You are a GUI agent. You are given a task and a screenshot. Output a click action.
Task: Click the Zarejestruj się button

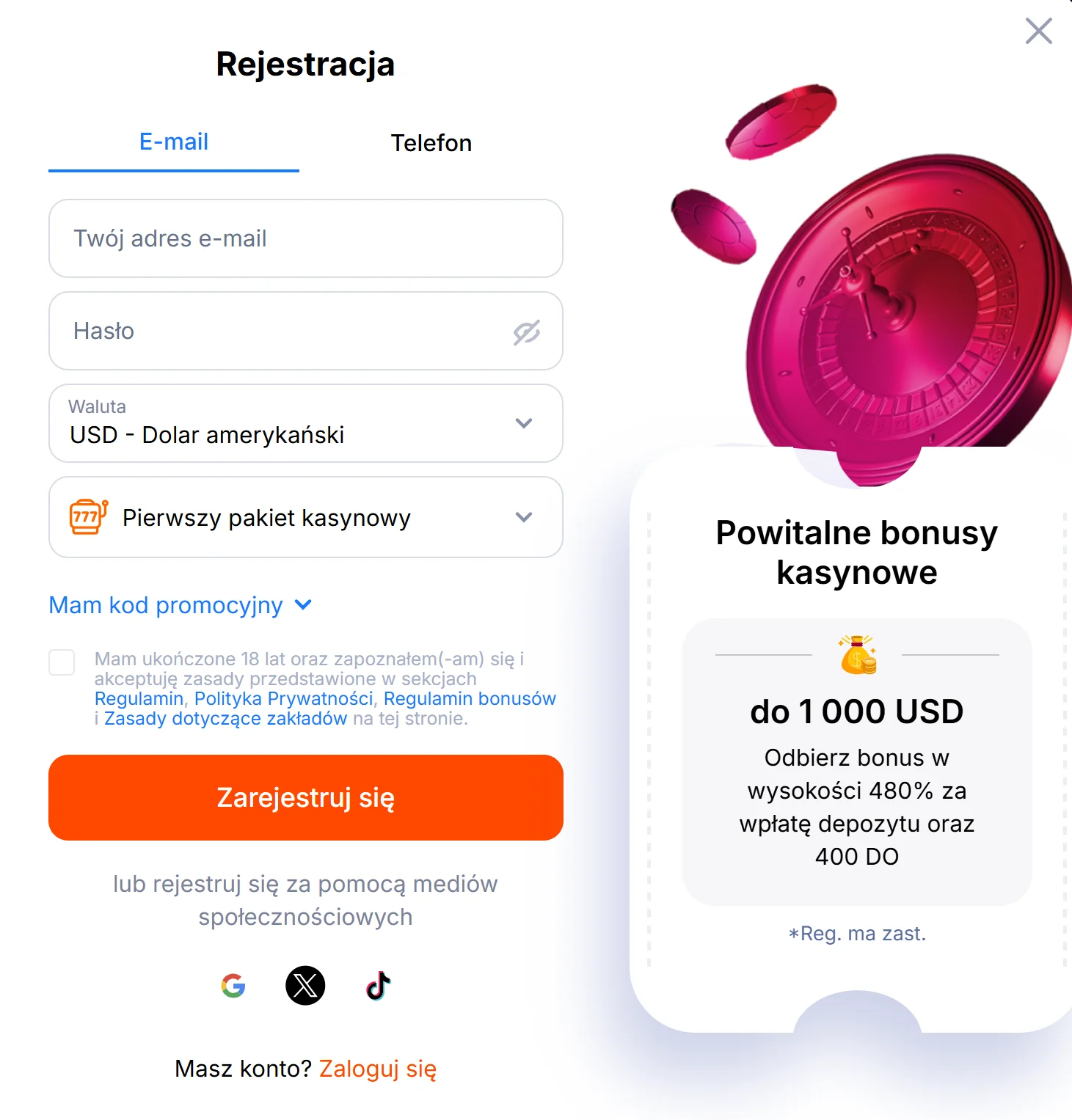click(x=306, y=797)
